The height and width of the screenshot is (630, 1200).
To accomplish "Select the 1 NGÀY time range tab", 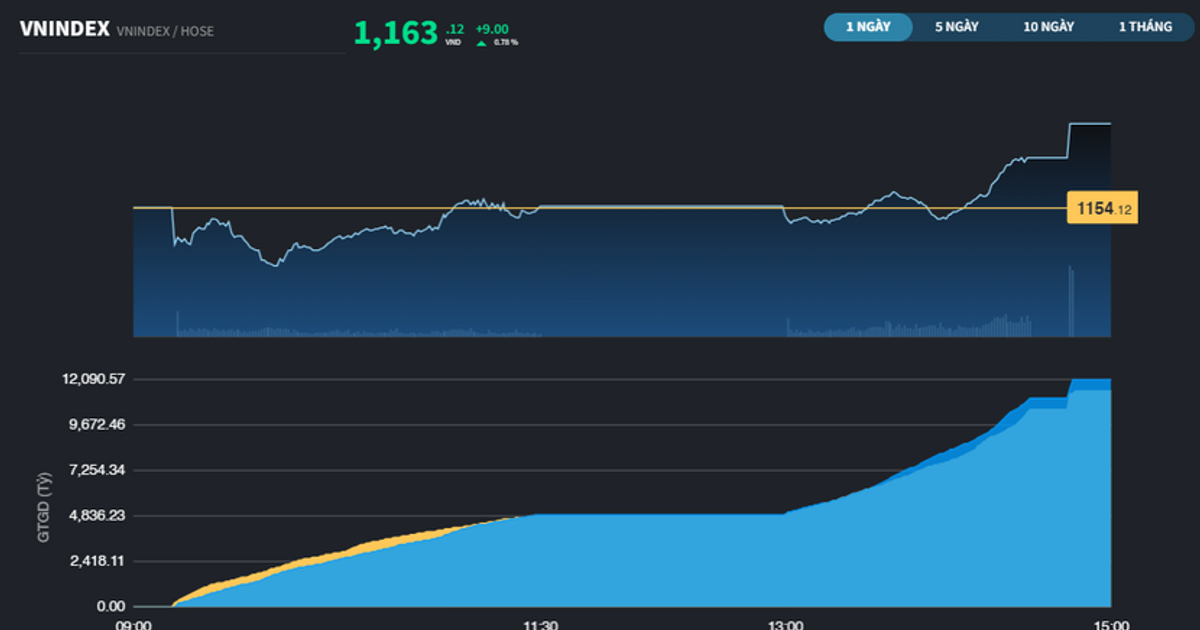I will pyautogui.click(x=867, y=27).
